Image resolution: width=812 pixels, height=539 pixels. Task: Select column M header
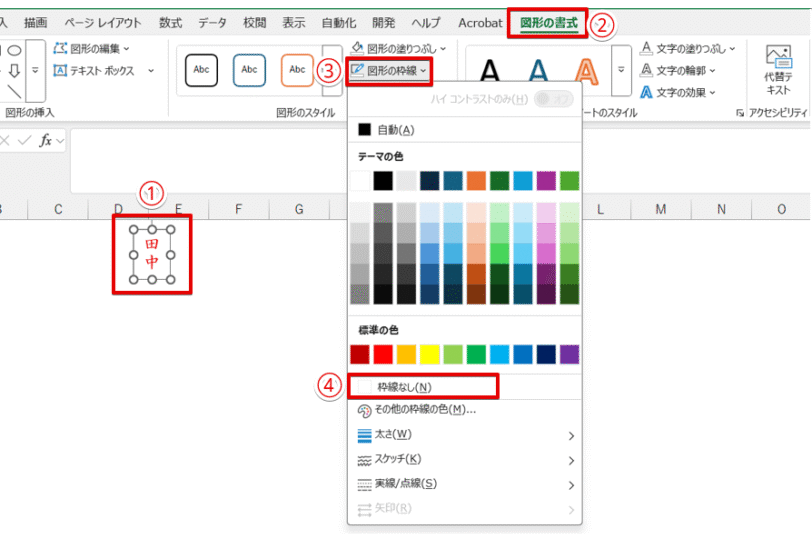[660, 209]
